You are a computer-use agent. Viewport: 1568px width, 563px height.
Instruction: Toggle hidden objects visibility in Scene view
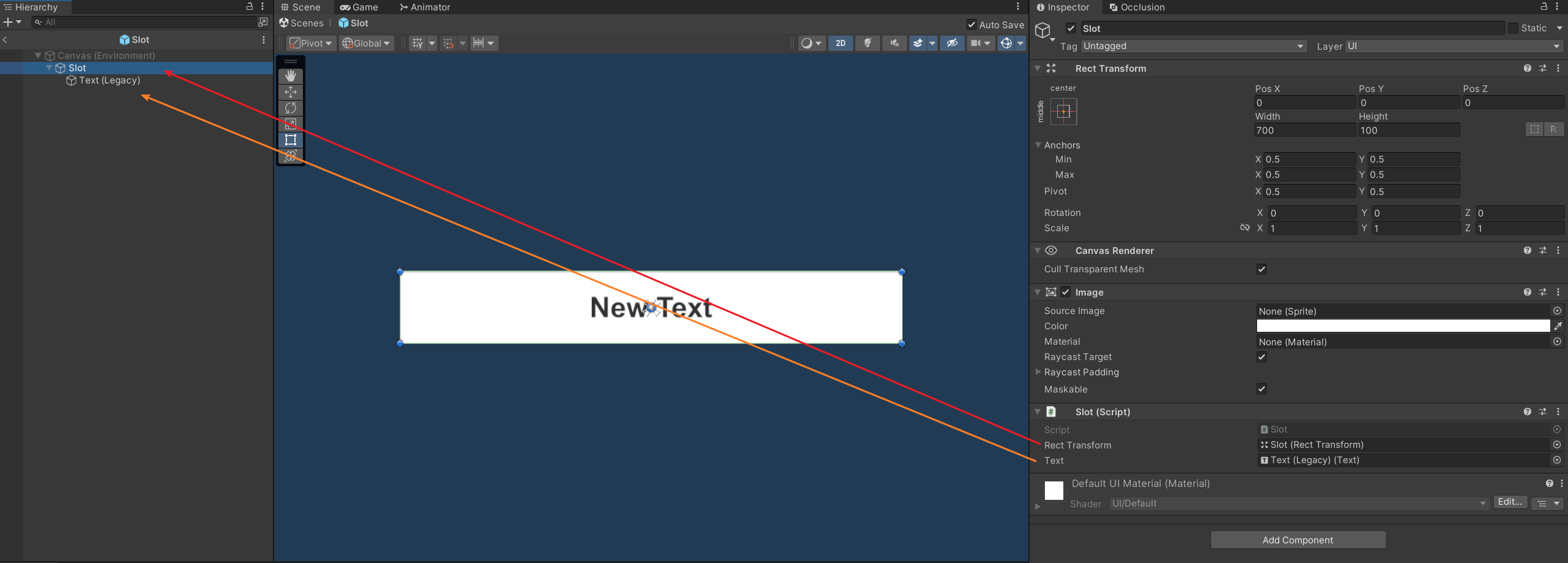[952, 43]
